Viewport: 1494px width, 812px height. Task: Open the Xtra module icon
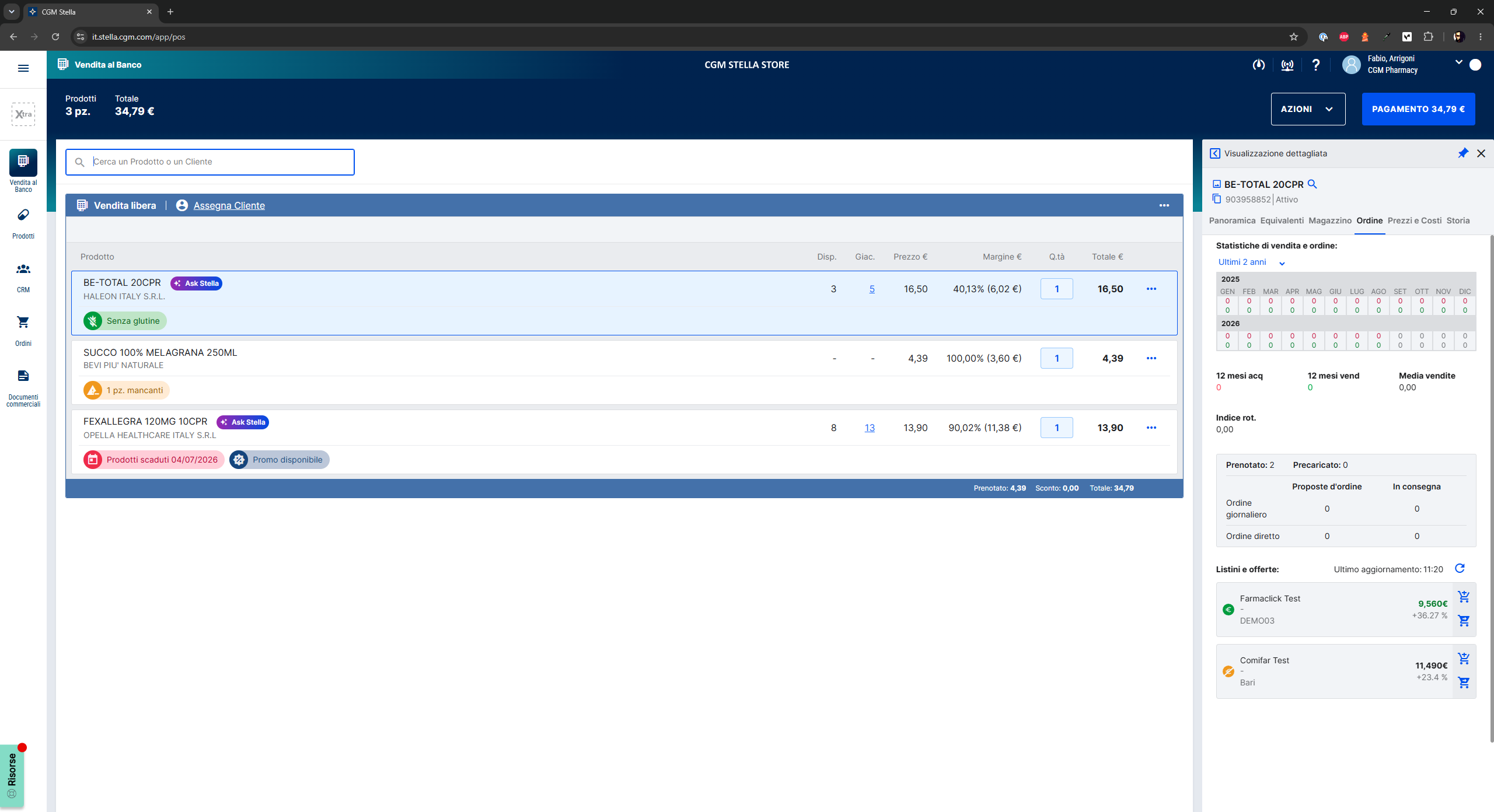point(23,114)
